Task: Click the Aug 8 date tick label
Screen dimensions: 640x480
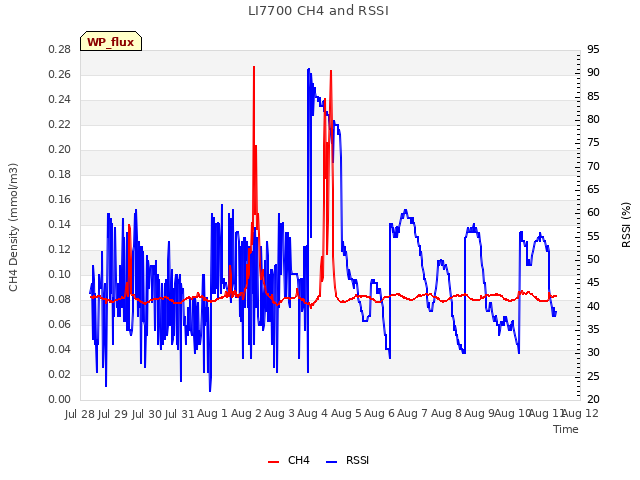Action: coord(446,413)
